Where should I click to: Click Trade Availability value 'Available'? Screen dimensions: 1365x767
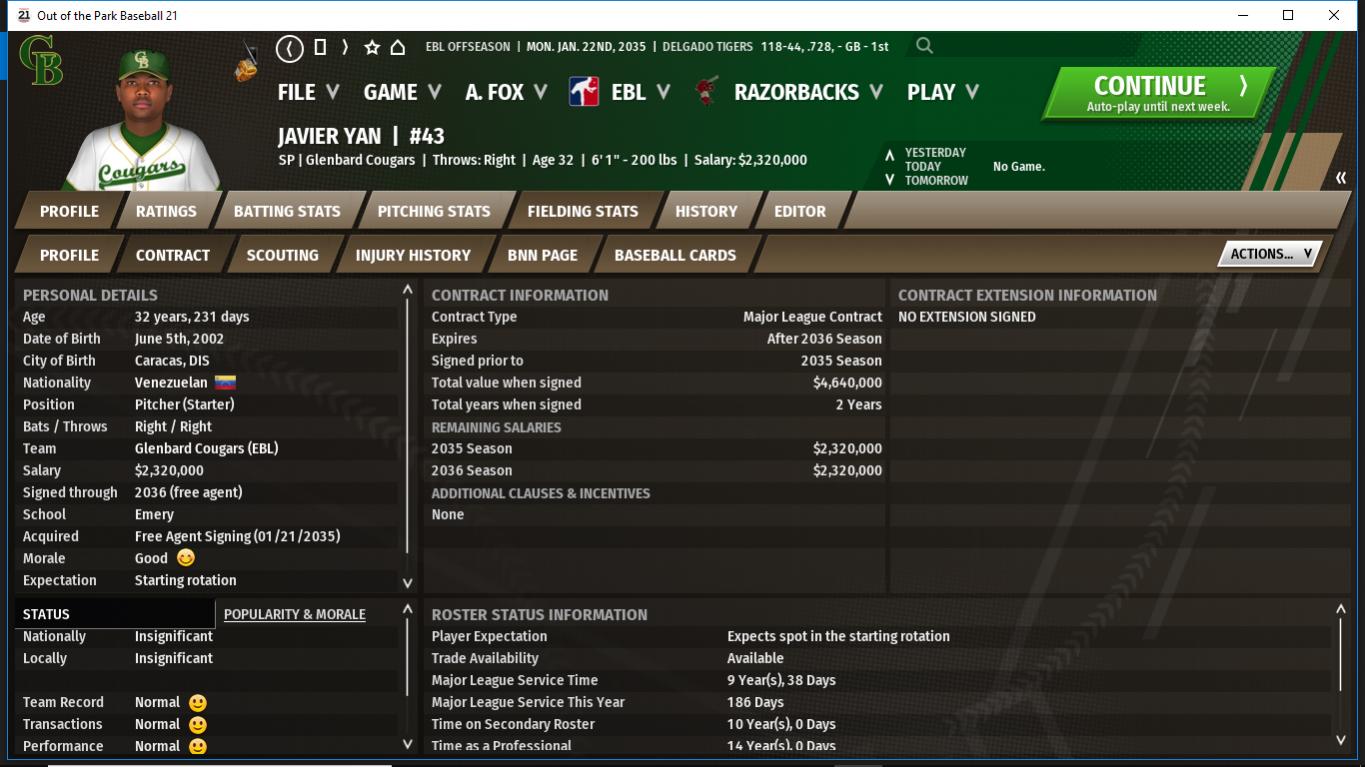click(755, 659)
